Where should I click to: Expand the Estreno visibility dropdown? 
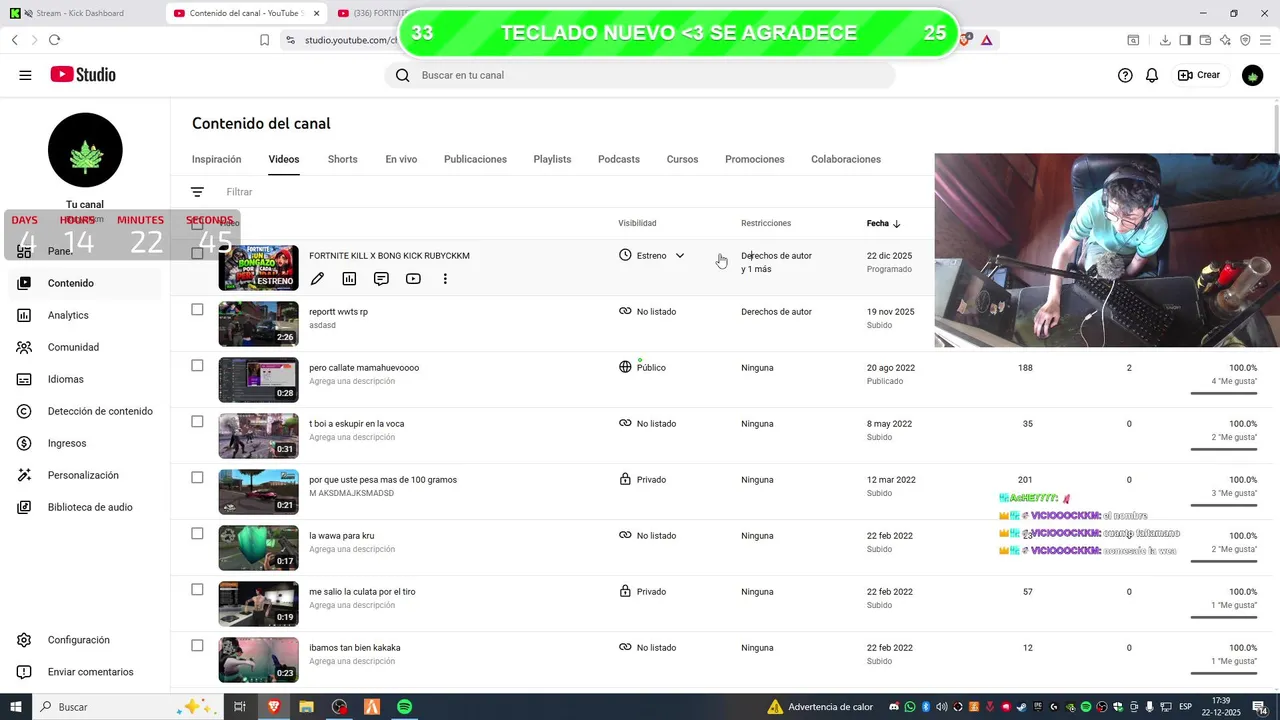680,255
